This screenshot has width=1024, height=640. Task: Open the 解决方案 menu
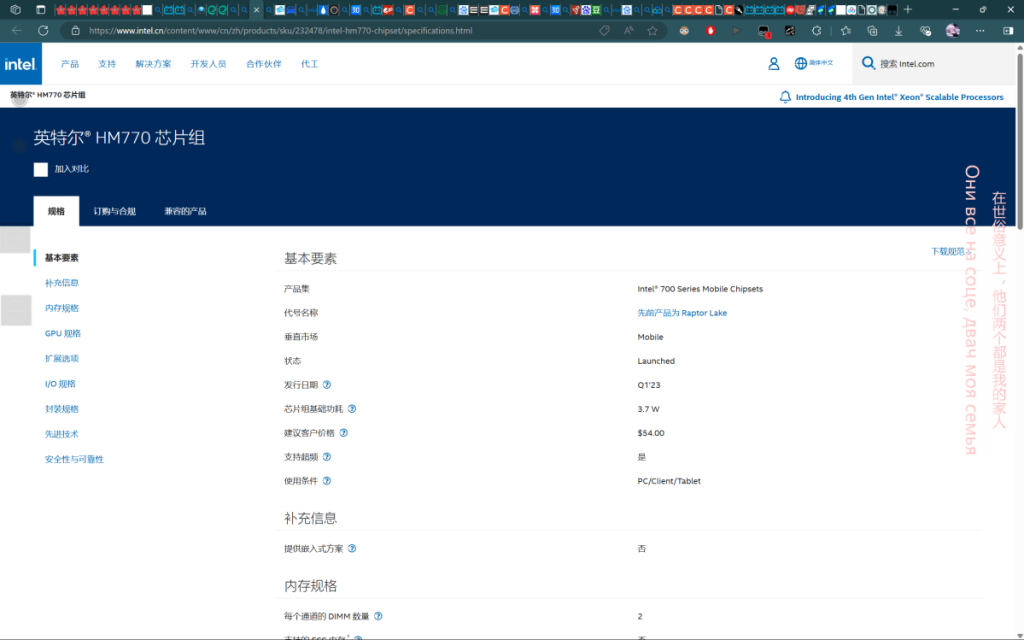[x=153, y=64]
